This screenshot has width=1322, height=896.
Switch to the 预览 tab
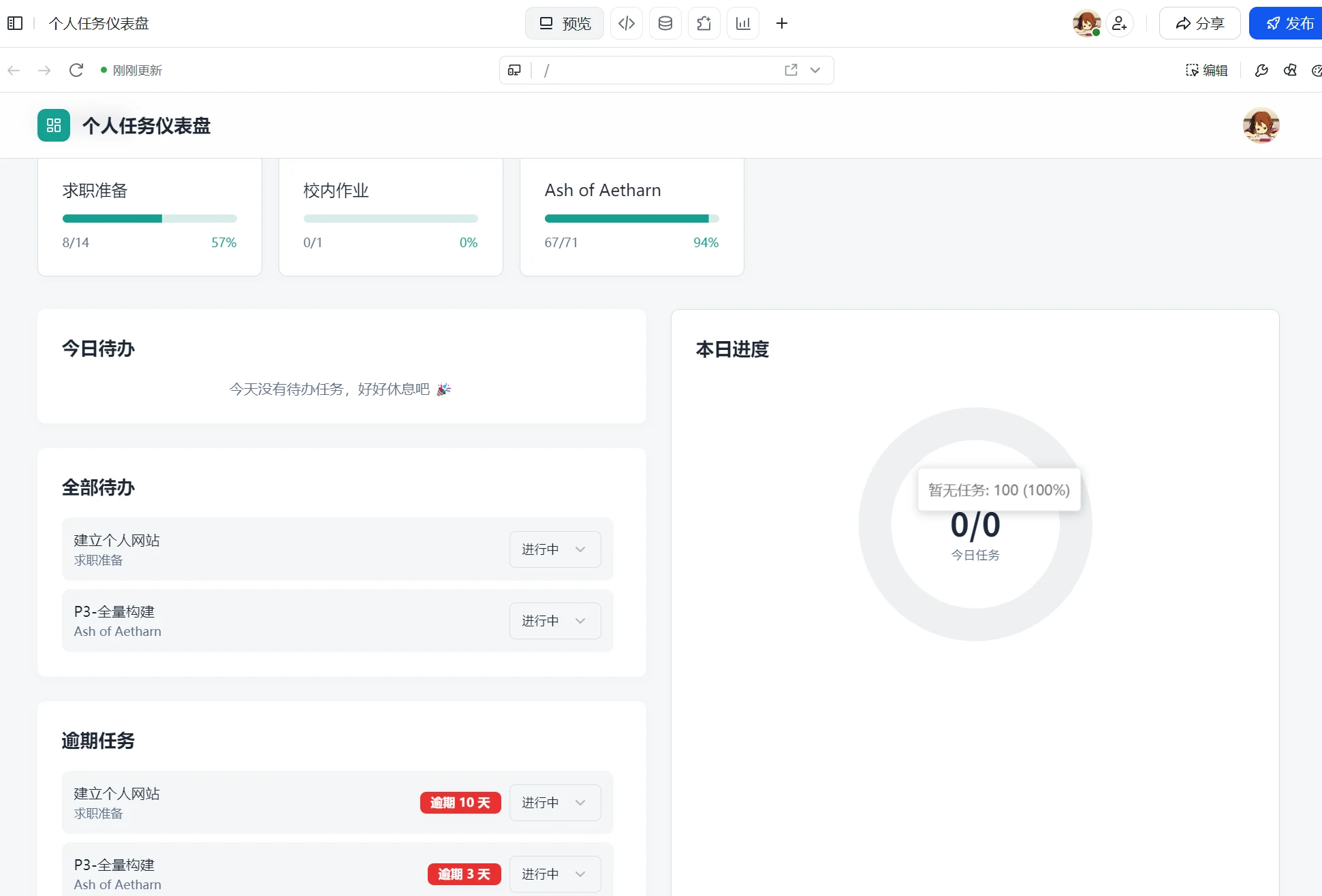tap(565, 23)
